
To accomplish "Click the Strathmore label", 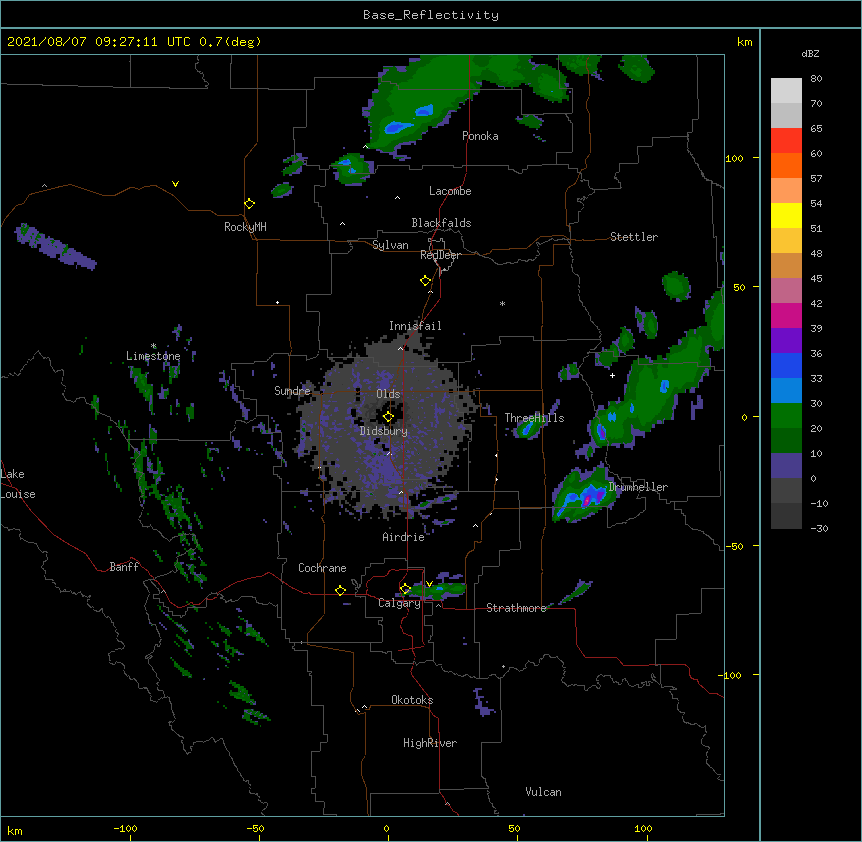I will [516, 608].
